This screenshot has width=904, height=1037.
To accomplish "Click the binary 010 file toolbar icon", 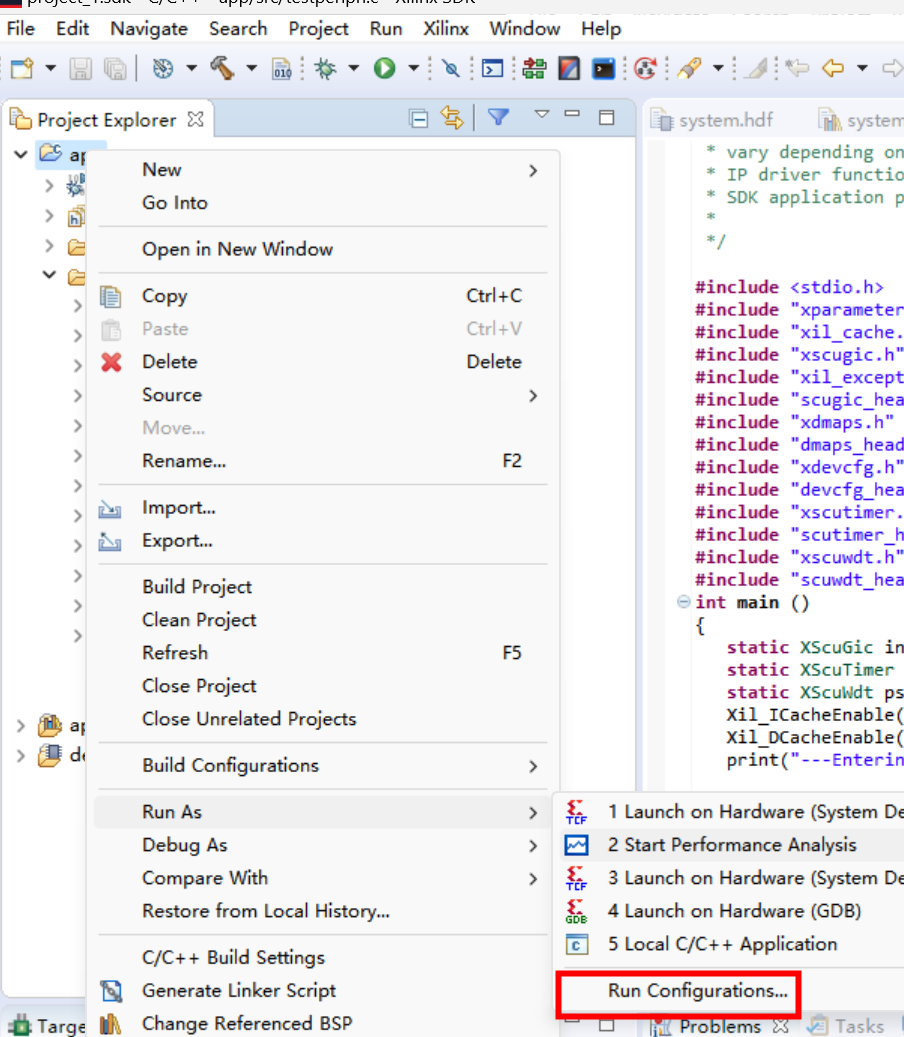I will (282, 68).
